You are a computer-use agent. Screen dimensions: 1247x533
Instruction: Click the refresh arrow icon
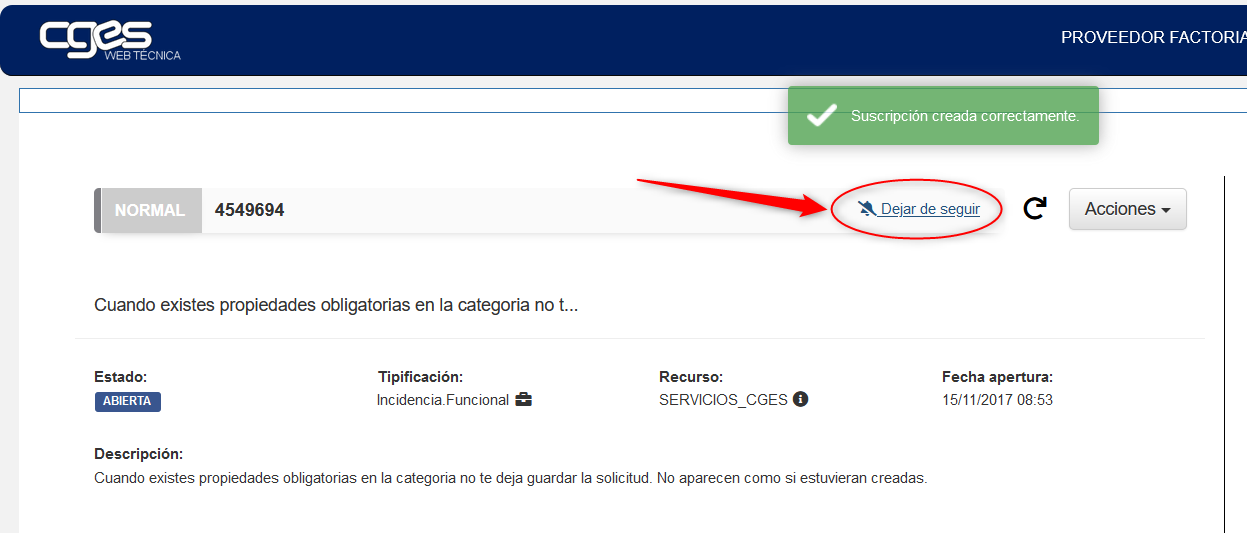1035,208
